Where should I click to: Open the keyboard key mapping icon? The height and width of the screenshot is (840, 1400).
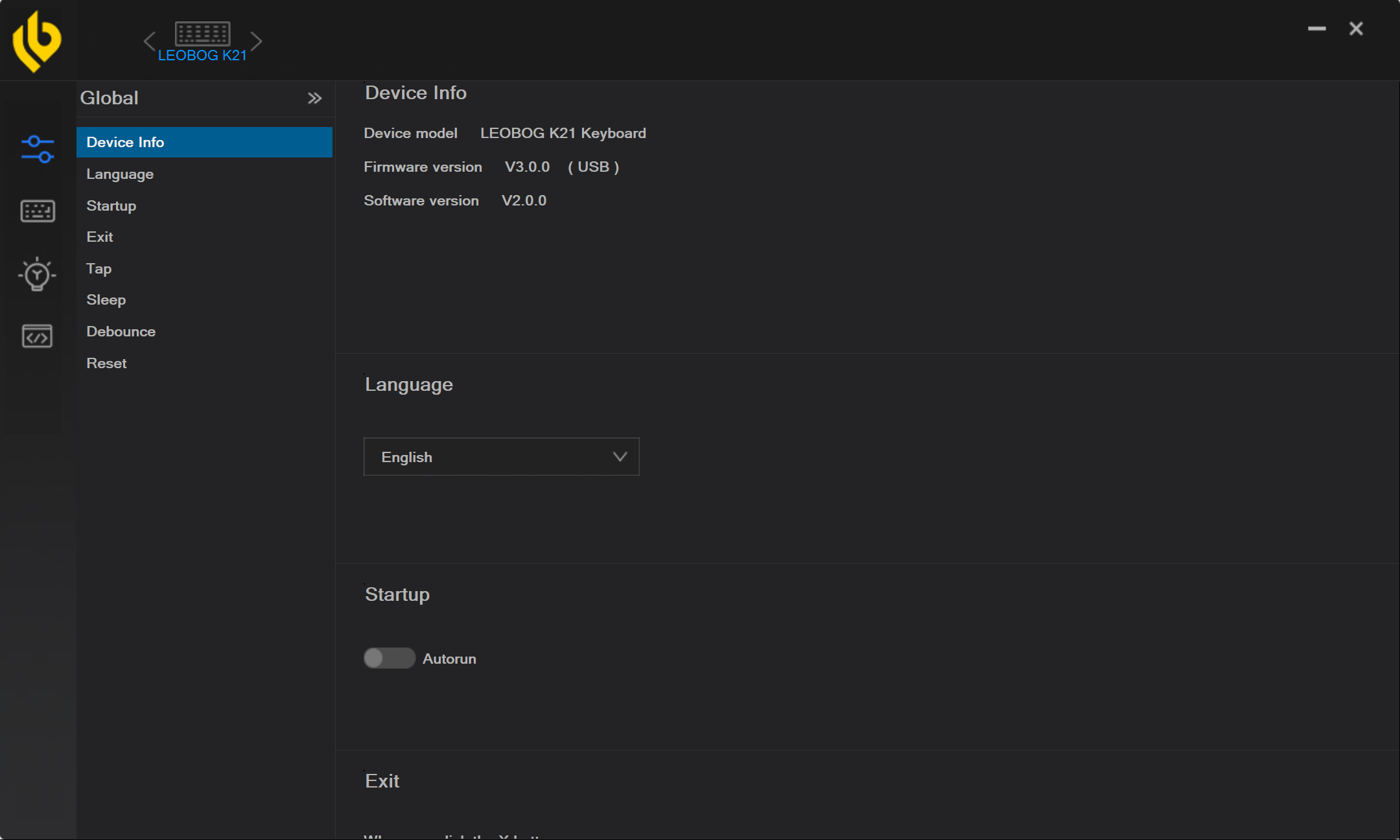tap(38, 211)
